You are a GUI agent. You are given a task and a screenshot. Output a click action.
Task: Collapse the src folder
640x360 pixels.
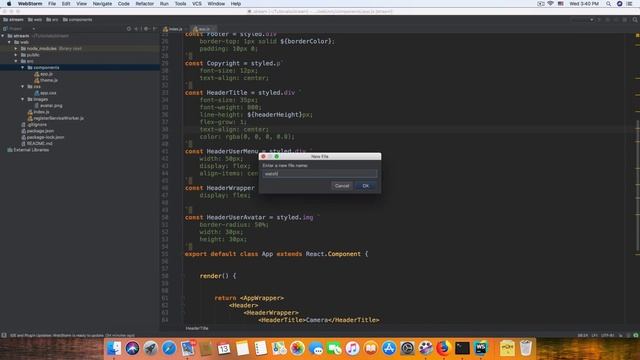pyautogui.click(x=16, y=61)
